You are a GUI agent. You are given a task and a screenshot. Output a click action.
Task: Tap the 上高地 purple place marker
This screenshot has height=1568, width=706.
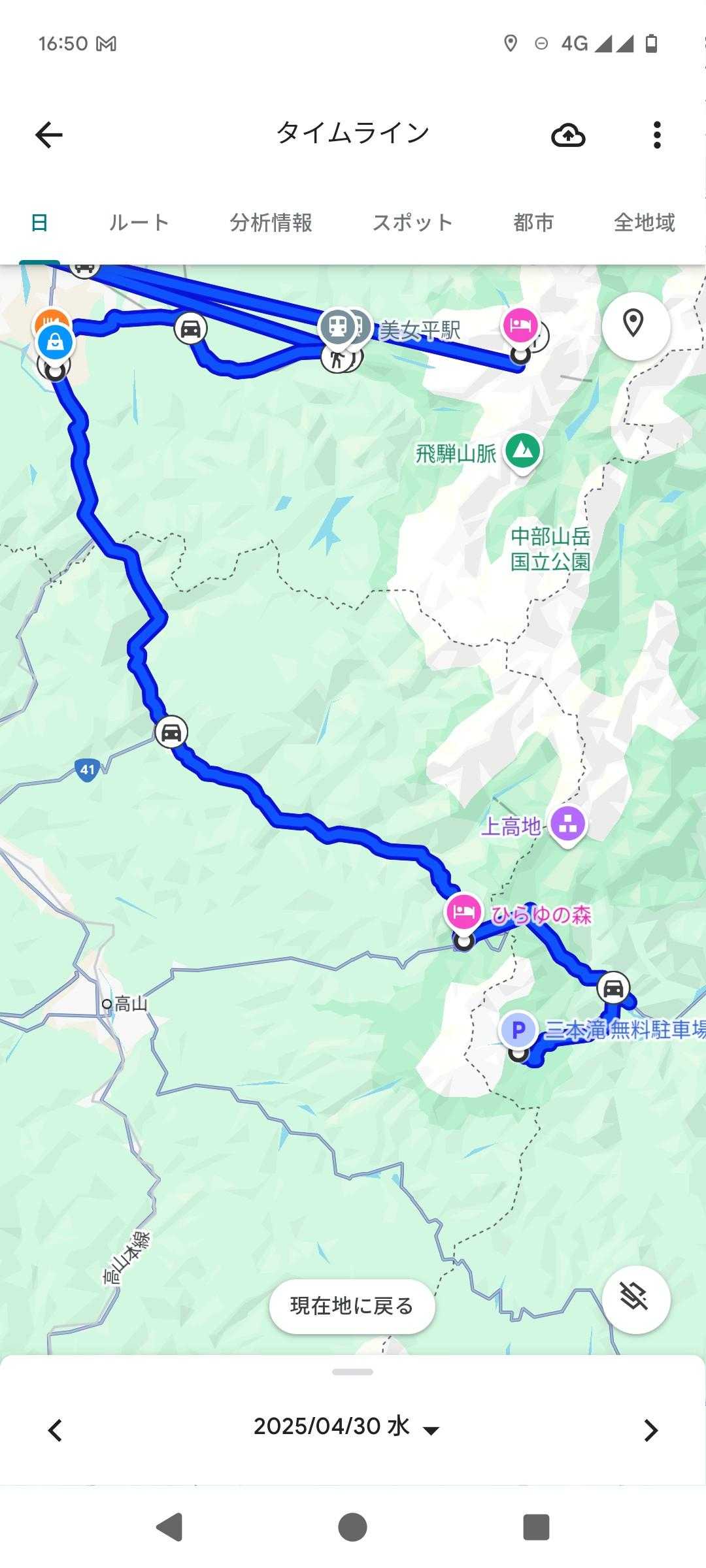(567, 825)
